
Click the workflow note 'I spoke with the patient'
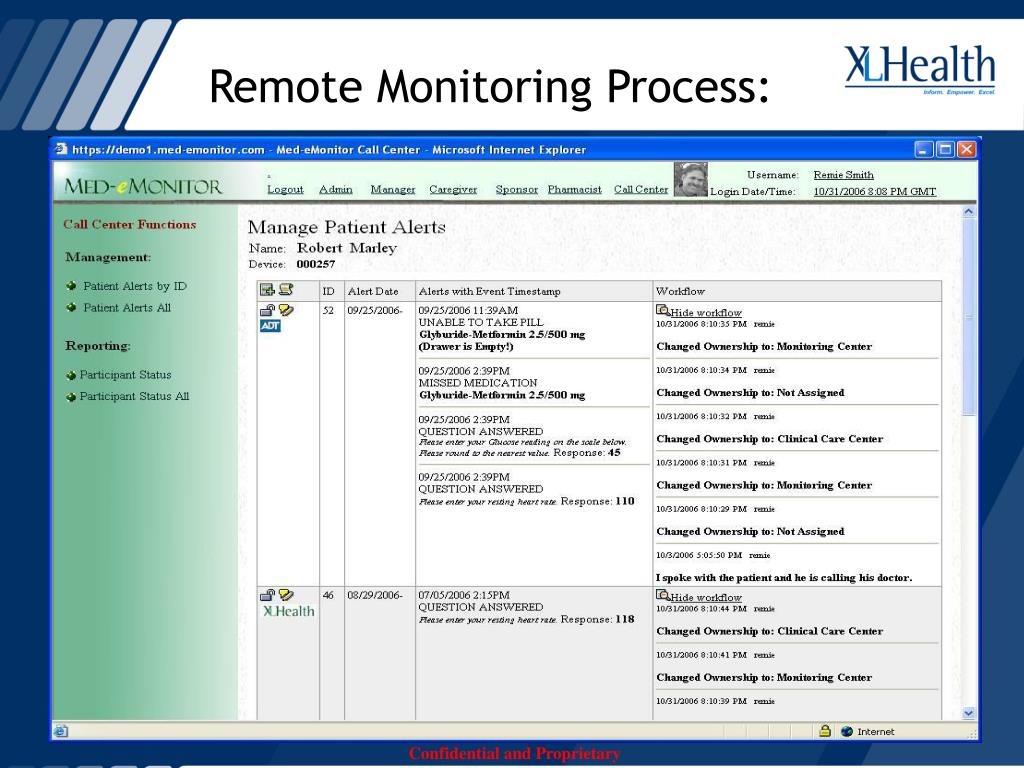pos(784,577)
